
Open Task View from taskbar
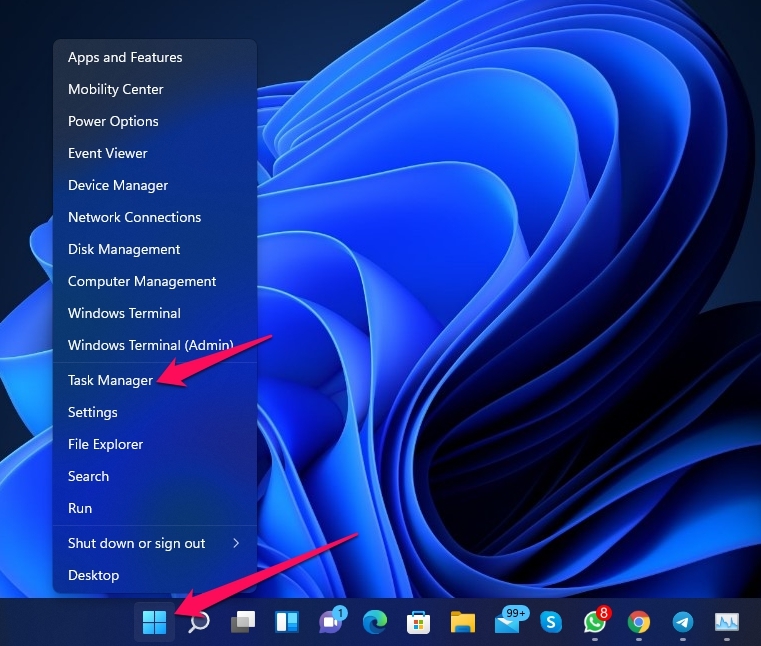click(x=243, y=622)
